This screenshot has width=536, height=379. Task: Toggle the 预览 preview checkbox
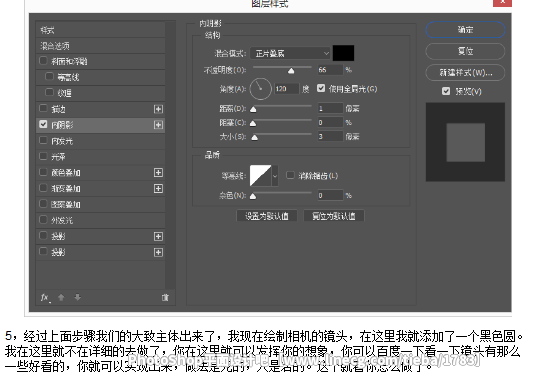point(446,91)
